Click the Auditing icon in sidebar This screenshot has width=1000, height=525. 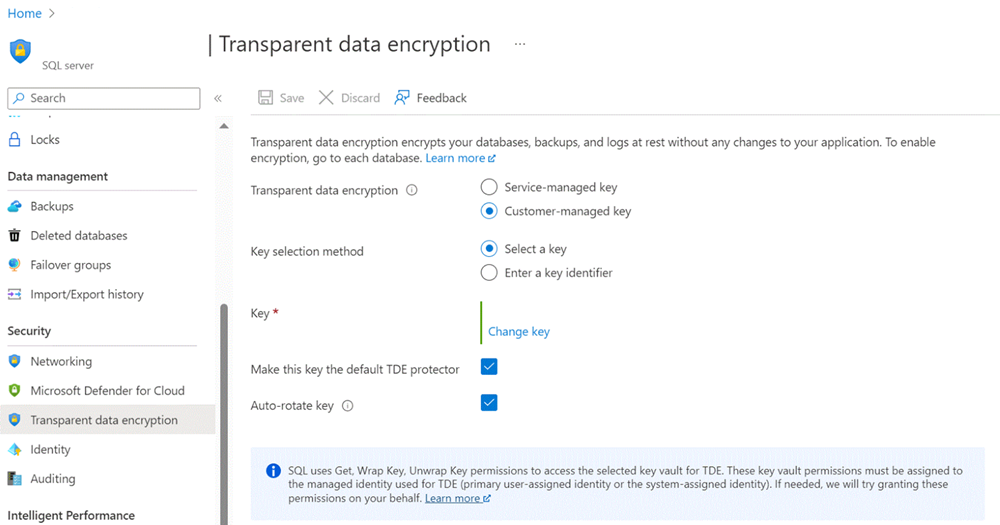coord(14,479)
